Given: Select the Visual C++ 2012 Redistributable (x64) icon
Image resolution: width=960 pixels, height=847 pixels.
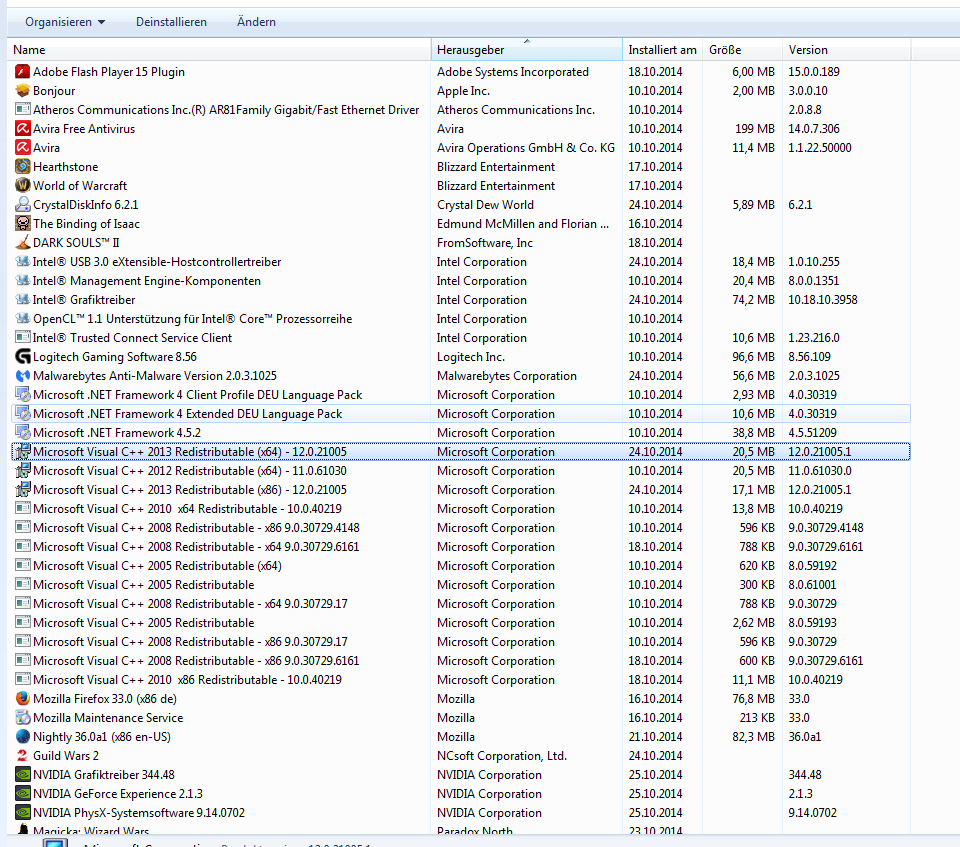Looking at the screenshot, I should tap(23, 470).
